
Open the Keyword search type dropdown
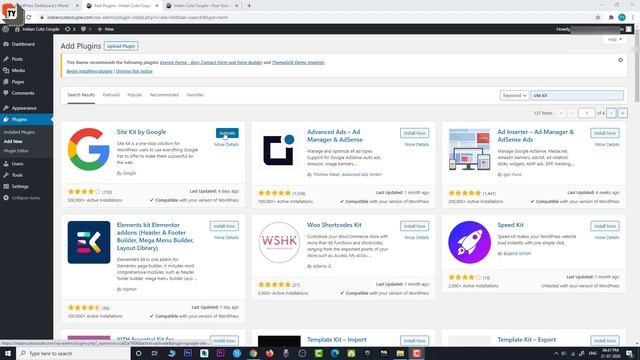tap(514, 95)
